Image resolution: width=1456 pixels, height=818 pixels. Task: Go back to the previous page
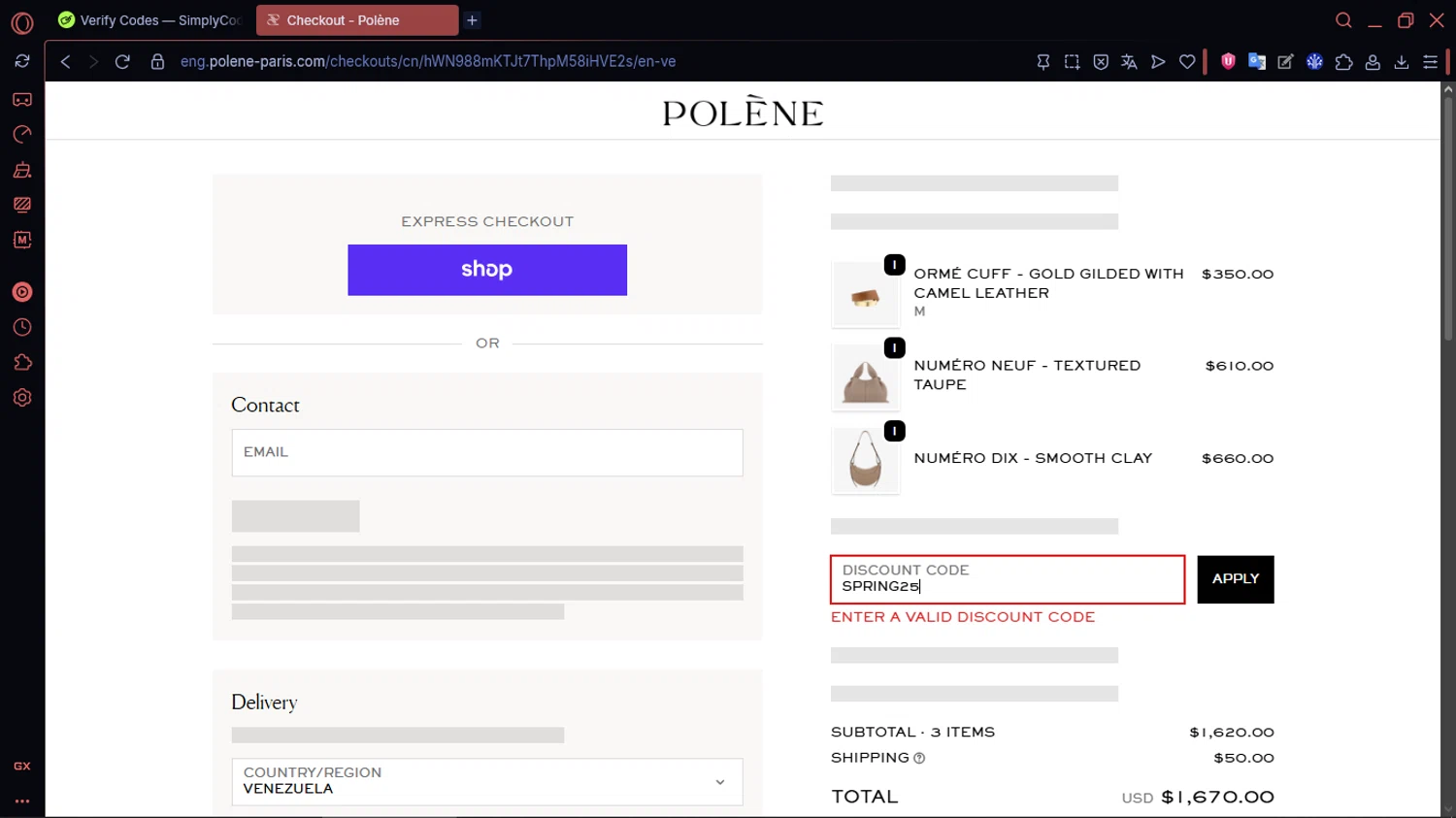[x=66, y=61]
